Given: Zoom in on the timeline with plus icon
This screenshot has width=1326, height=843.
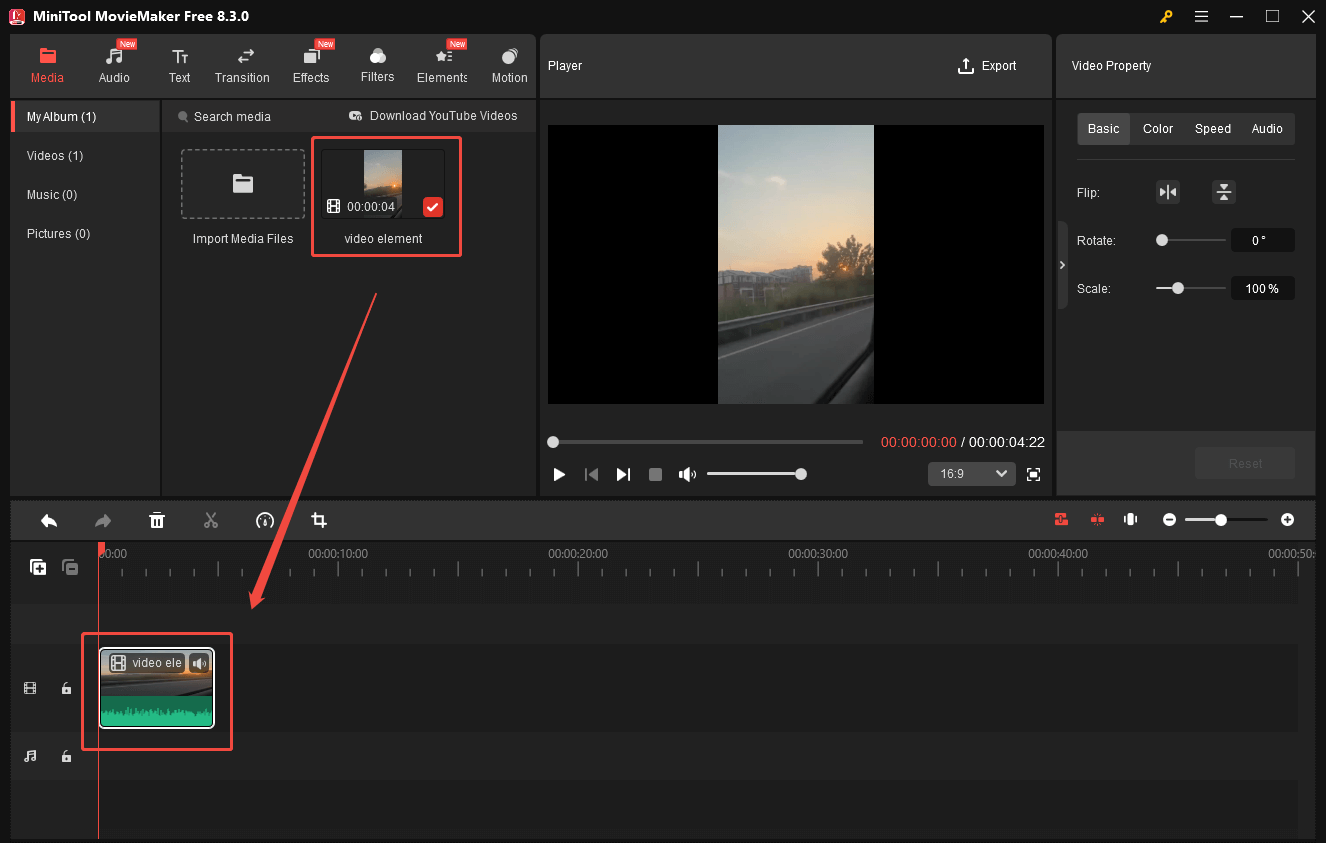Looking at the screenshot, I should [1287, 520].
